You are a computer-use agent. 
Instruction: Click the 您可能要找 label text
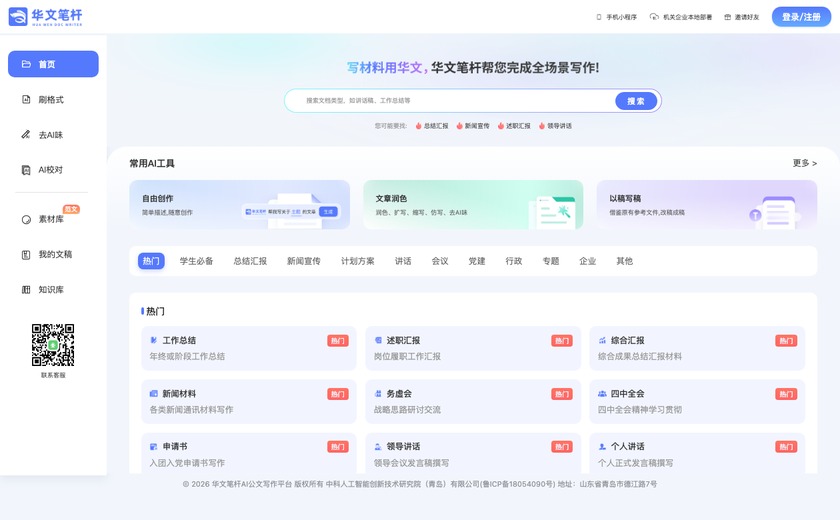click(x=391, y=126)
